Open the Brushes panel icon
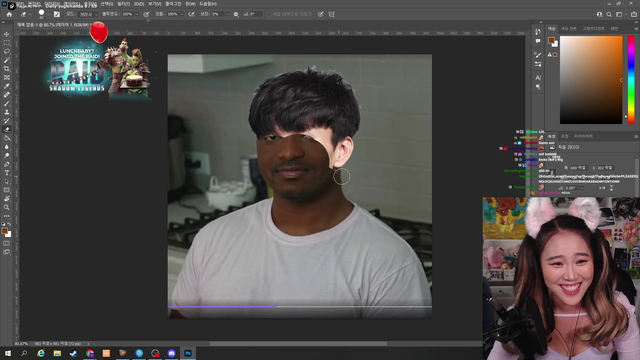640x360 pixels. [538, 55]
